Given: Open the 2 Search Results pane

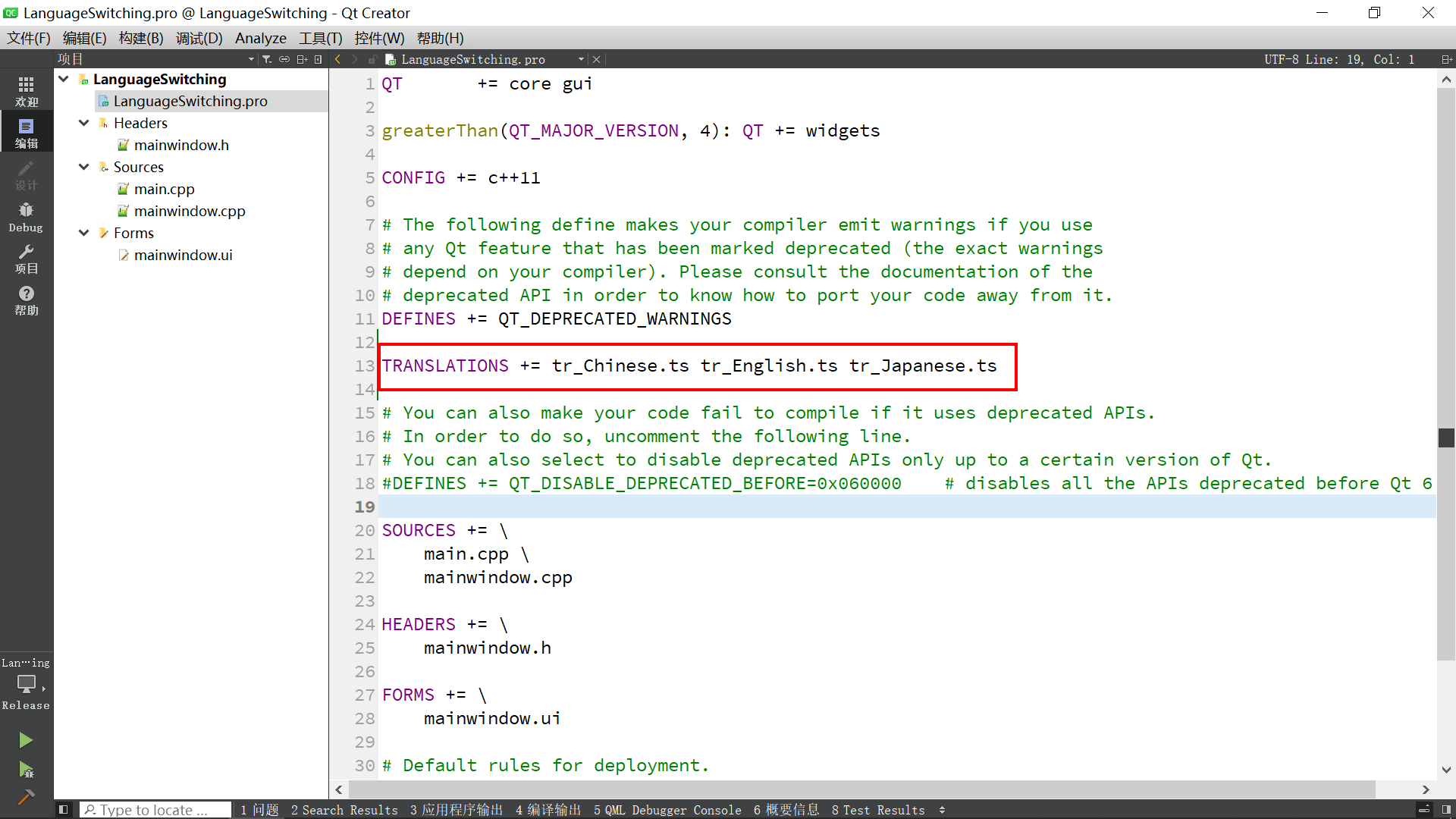Looking at the screenshot, I should [x=344, y=810].
